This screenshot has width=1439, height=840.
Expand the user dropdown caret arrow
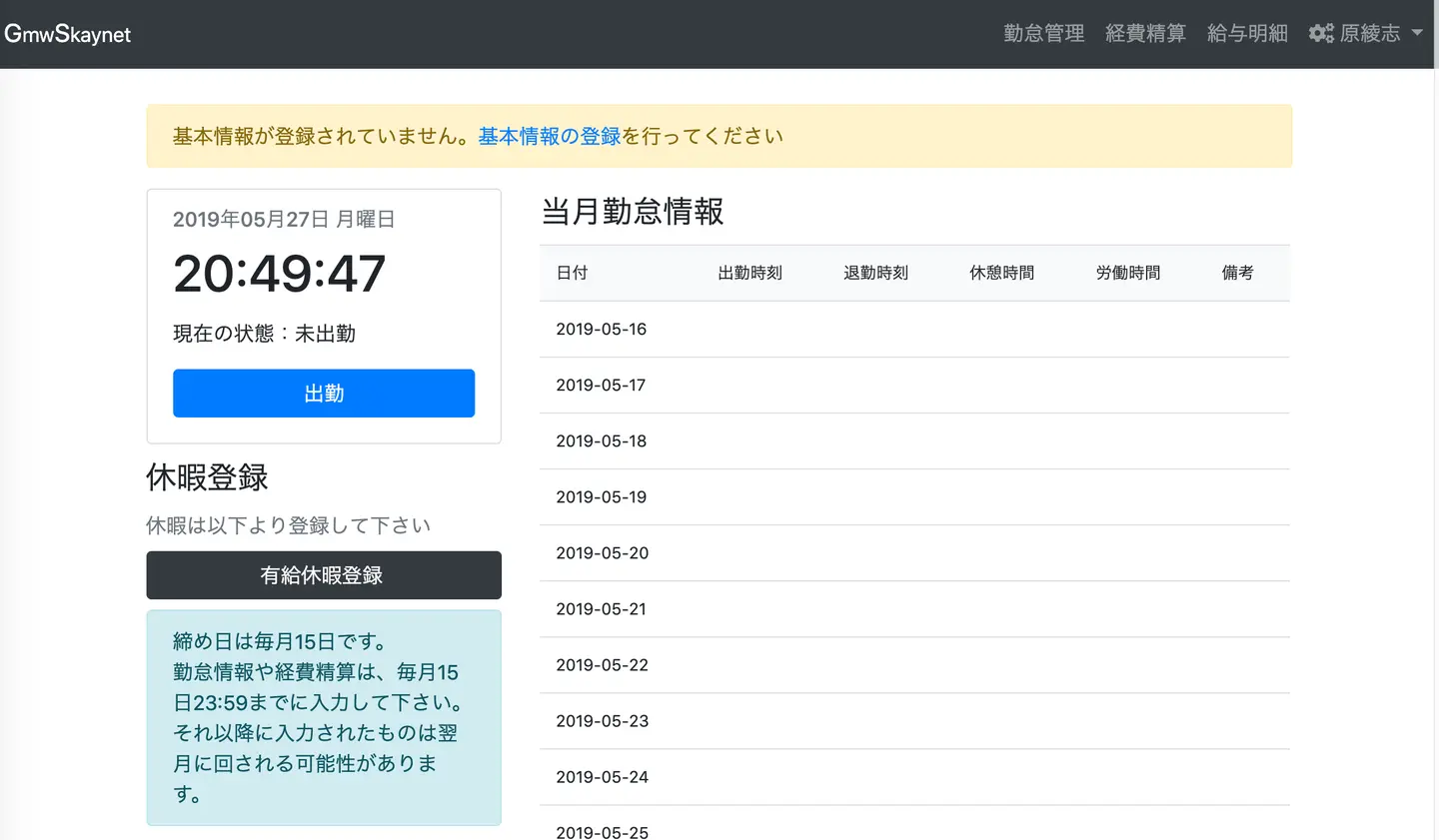tap(1417, 33)
